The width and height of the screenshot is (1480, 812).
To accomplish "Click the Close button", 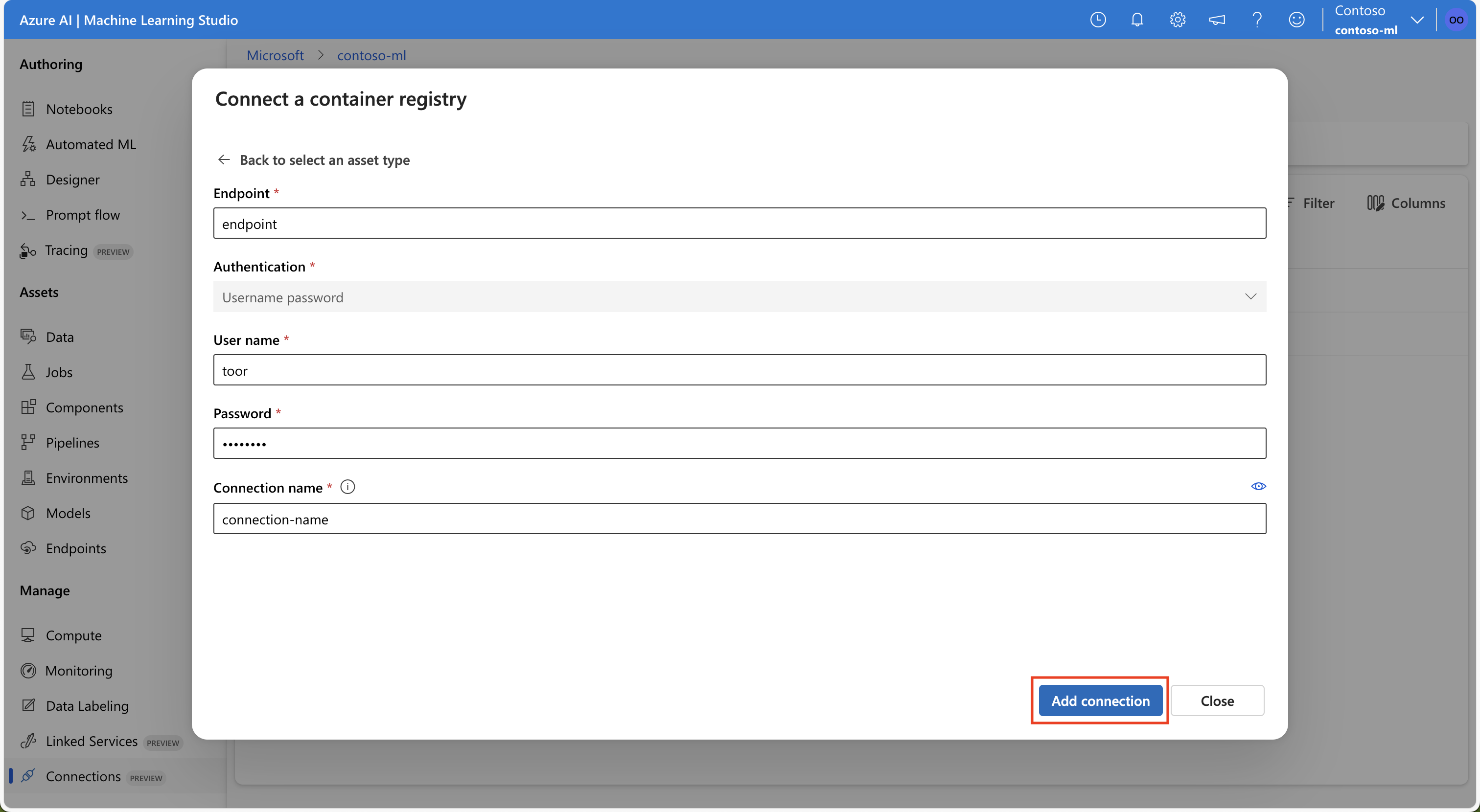I will coord(1217,700).
